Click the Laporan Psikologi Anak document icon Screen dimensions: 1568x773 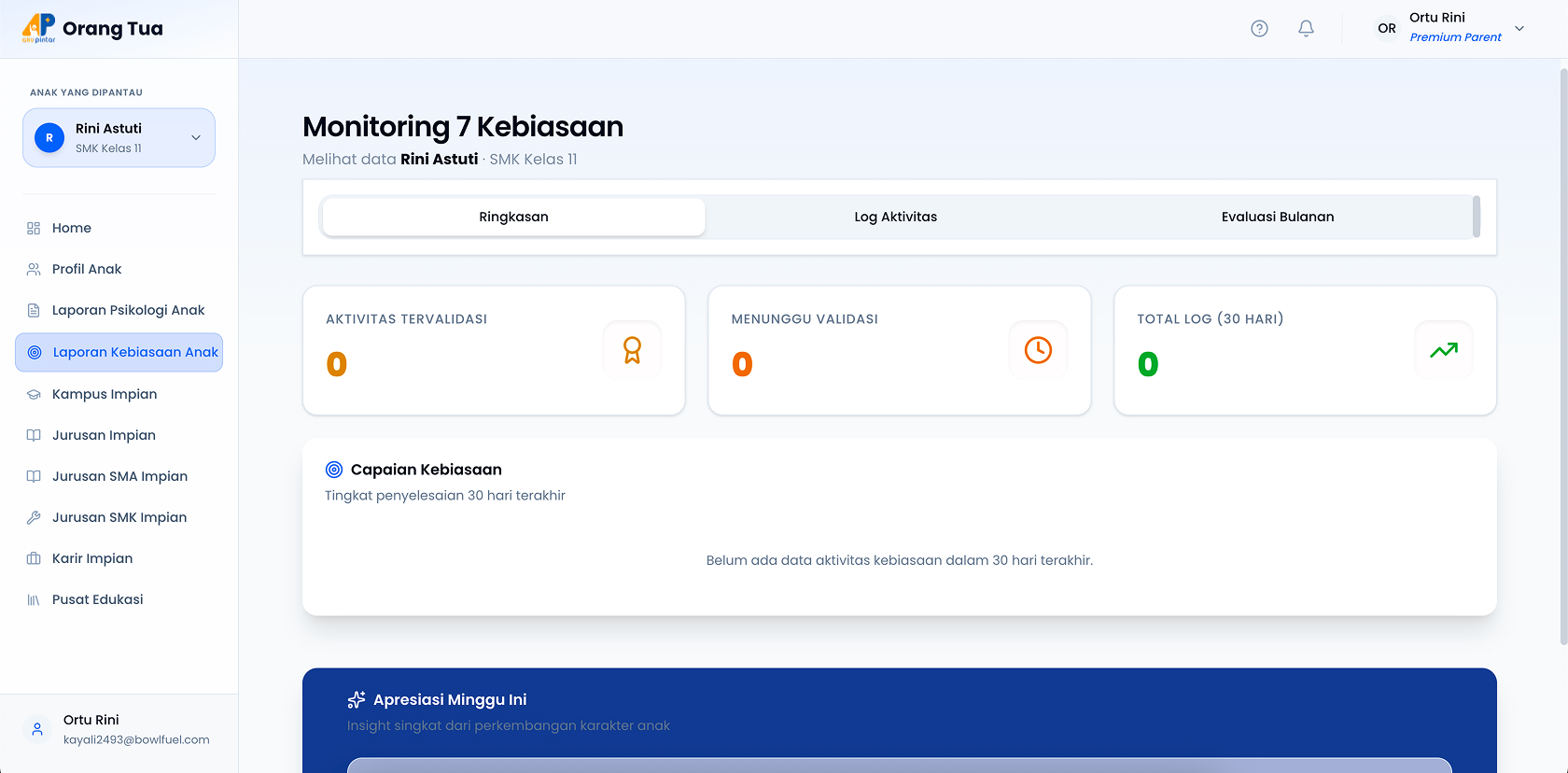point(34,311)
